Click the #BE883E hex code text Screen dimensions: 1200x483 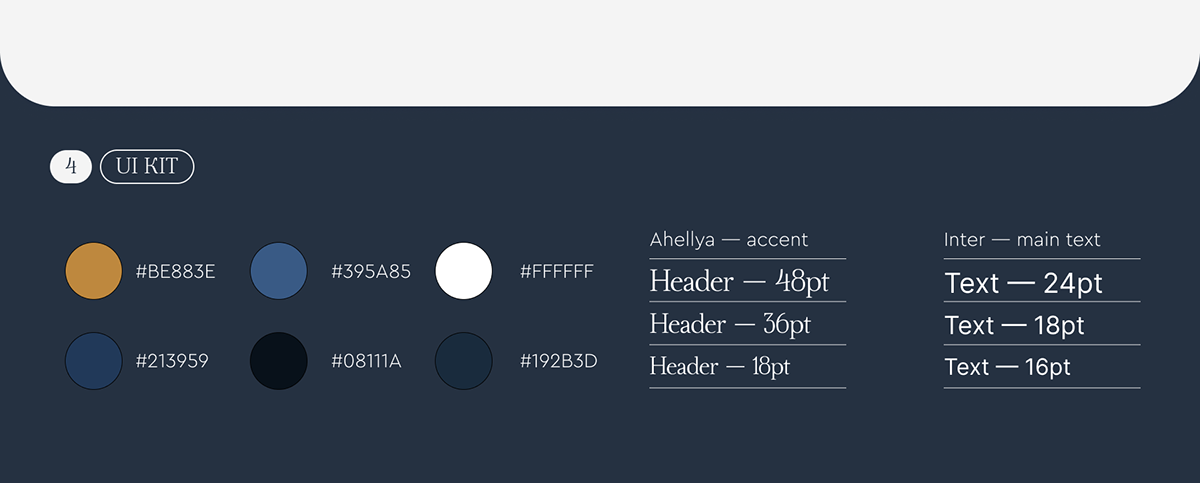[175, 271]
